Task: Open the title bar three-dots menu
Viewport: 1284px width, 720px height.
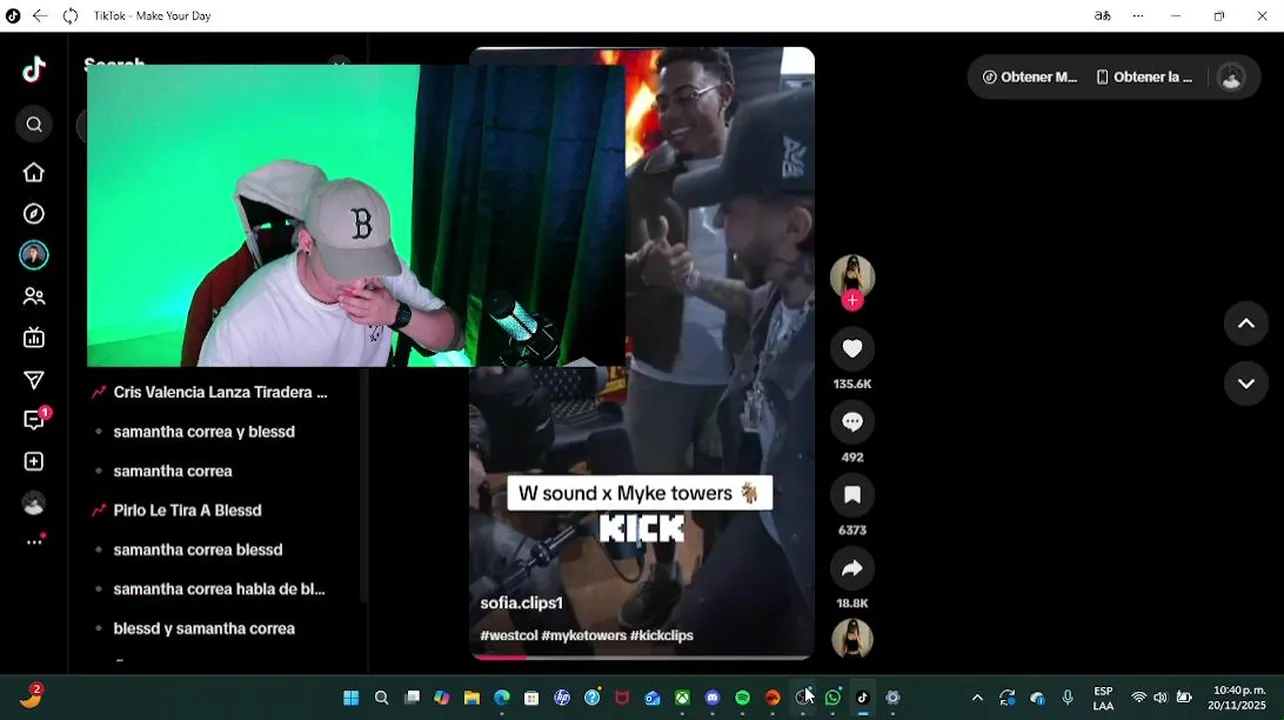Action: tap(1138, 16)
